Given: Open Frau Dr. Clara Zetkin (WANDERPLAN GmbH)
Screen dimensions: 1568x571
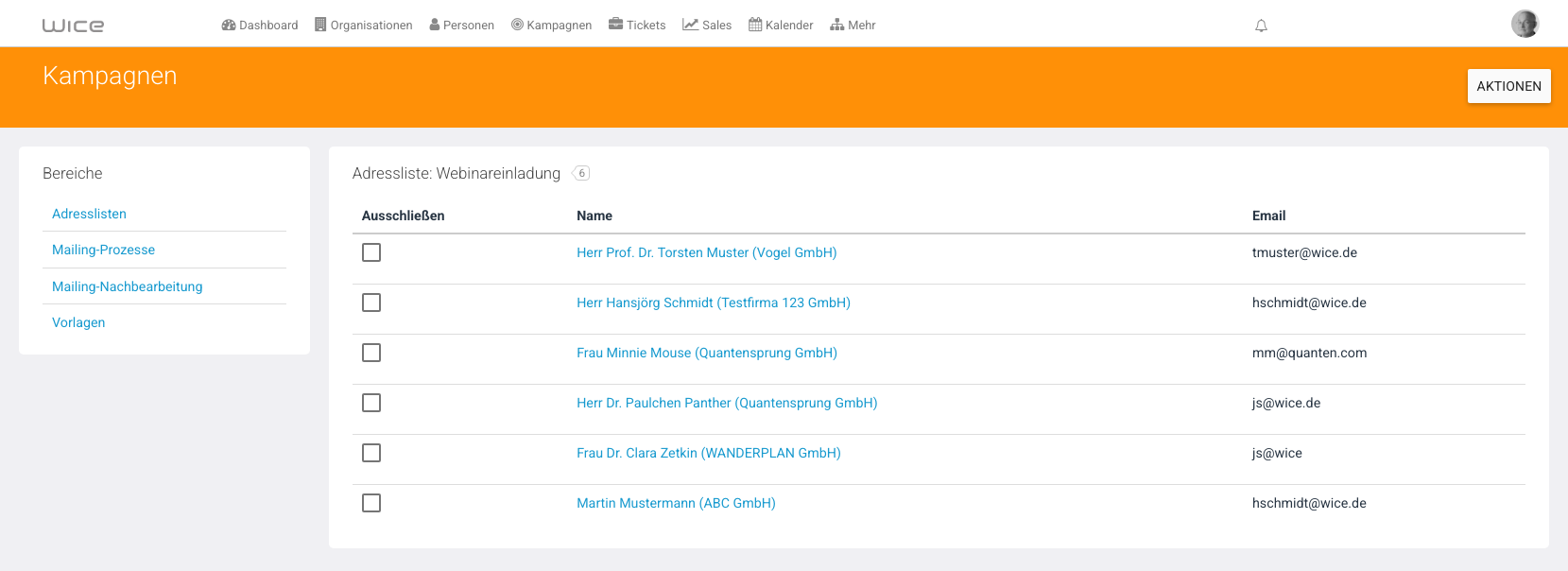Looking at the screenshot, I should click(709, 453).
